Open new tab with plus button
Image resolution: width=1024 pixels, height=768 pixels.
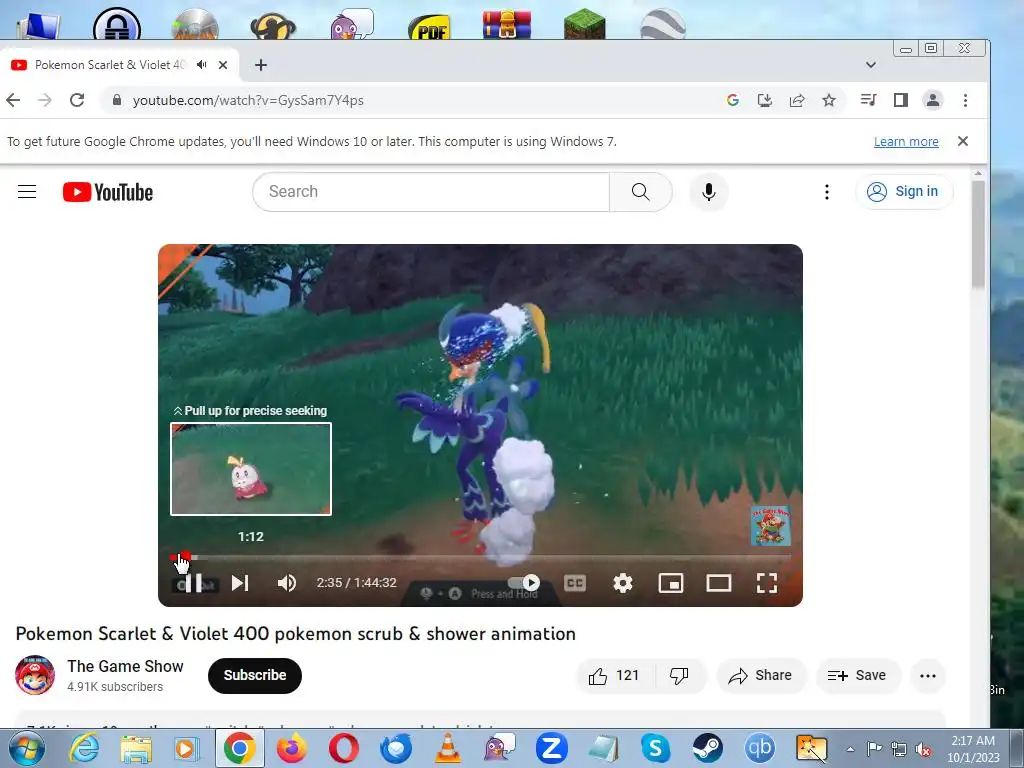261,65
